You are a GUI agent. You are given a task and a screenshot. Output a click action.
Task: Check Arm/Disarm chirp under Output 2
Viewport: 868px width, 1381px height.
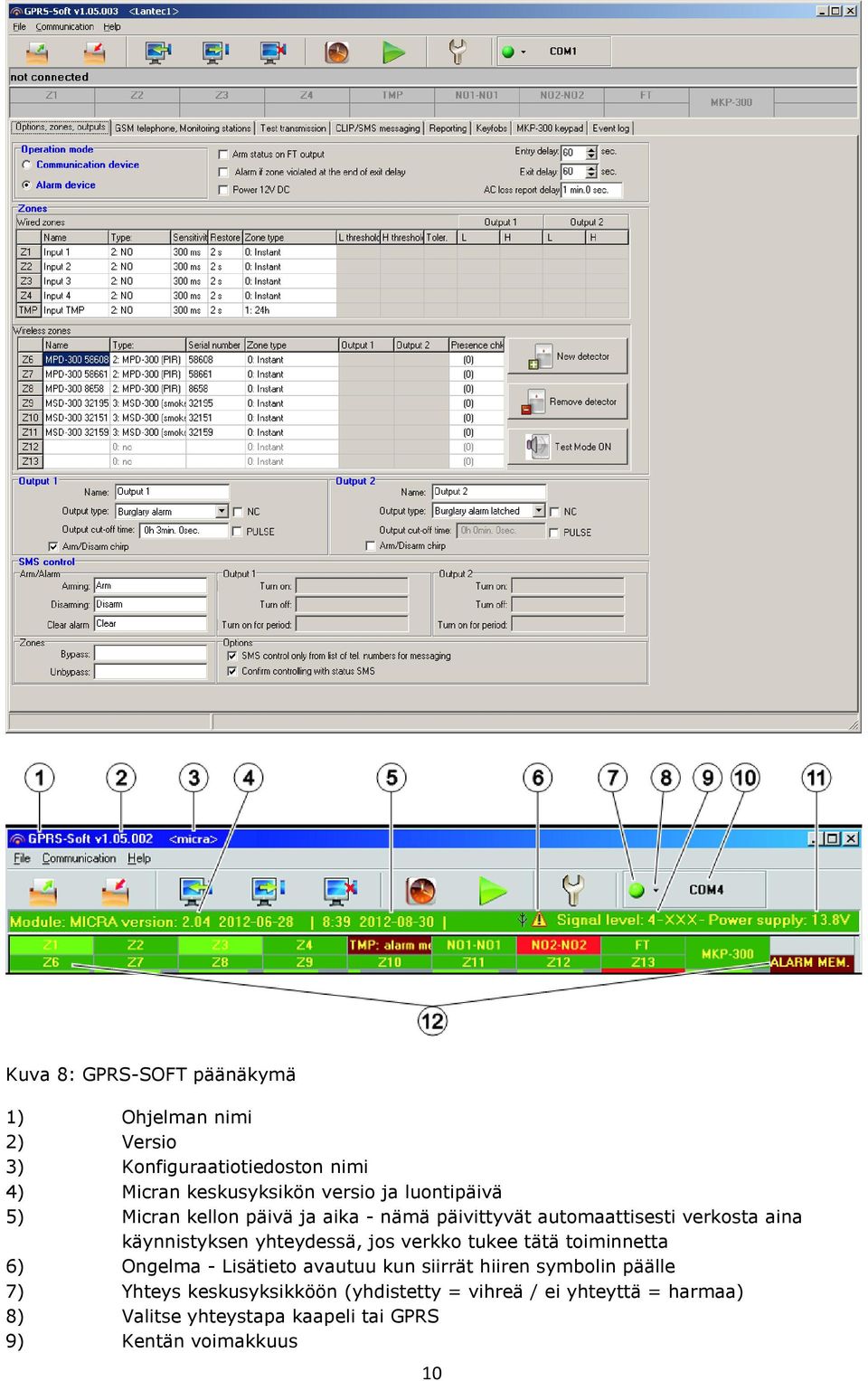(370, 545)
